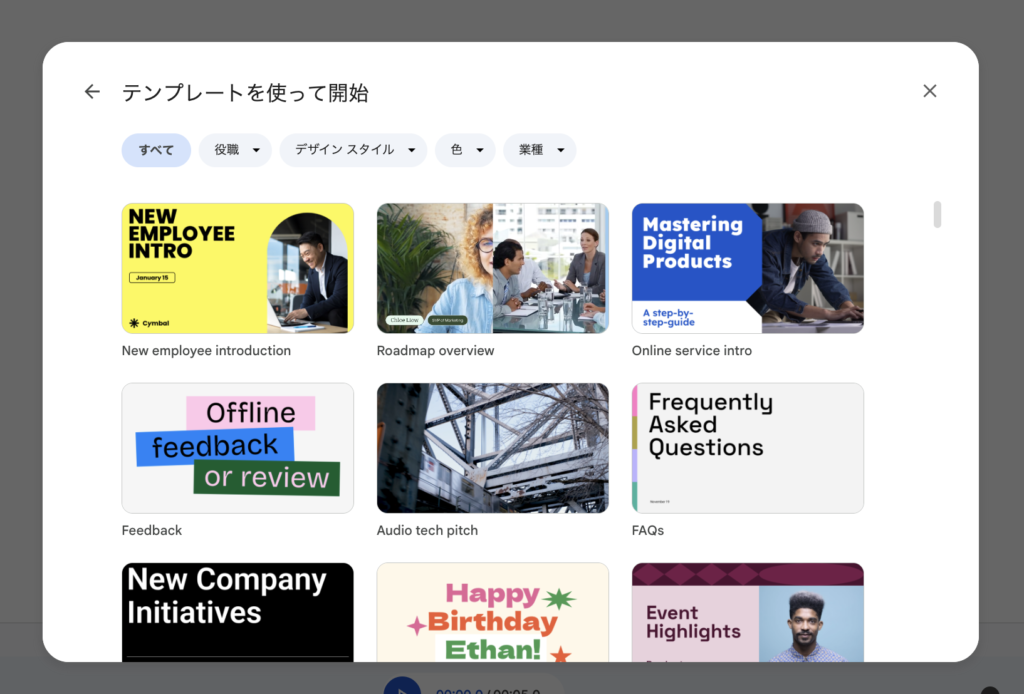Viewport: 1024px width, 694px height.
Task: Pick the Event Highlights template
Action: click(x=747, y=611)
